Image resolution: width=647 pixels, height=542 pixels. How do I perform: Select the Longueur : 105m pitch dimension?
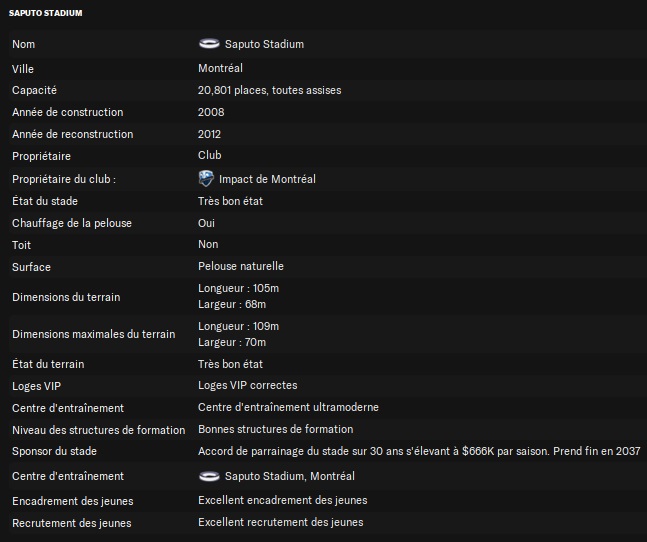click(x=238, y=288)
